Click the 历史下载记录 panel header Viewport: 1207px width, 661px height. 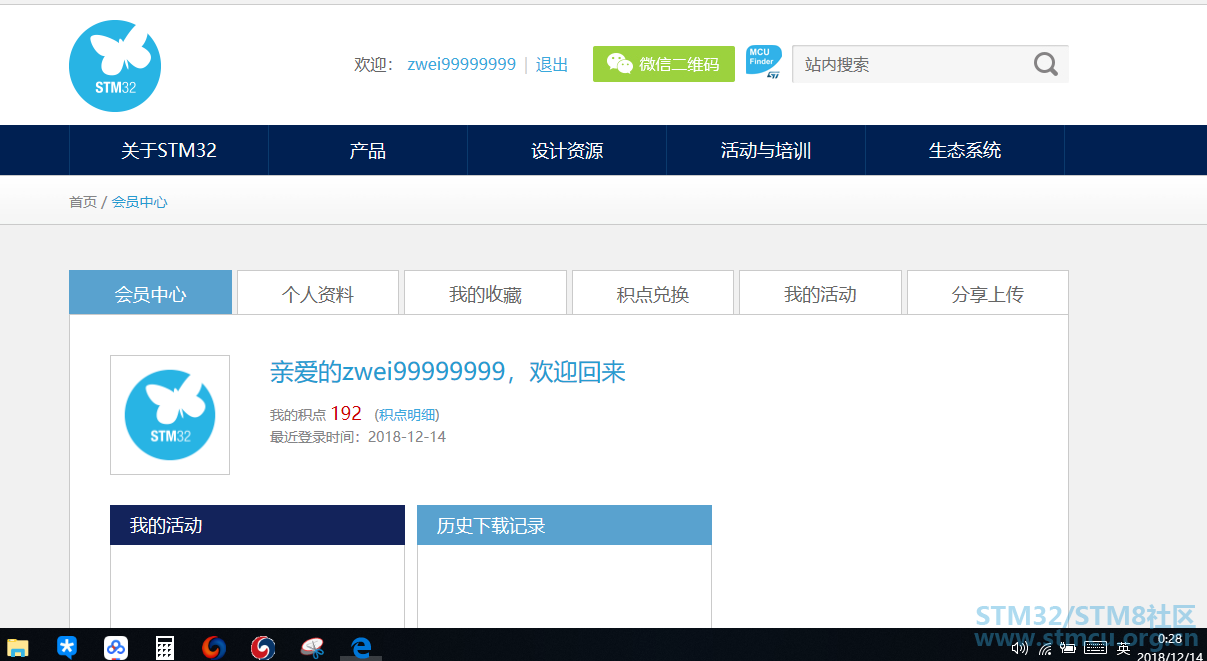564,525
